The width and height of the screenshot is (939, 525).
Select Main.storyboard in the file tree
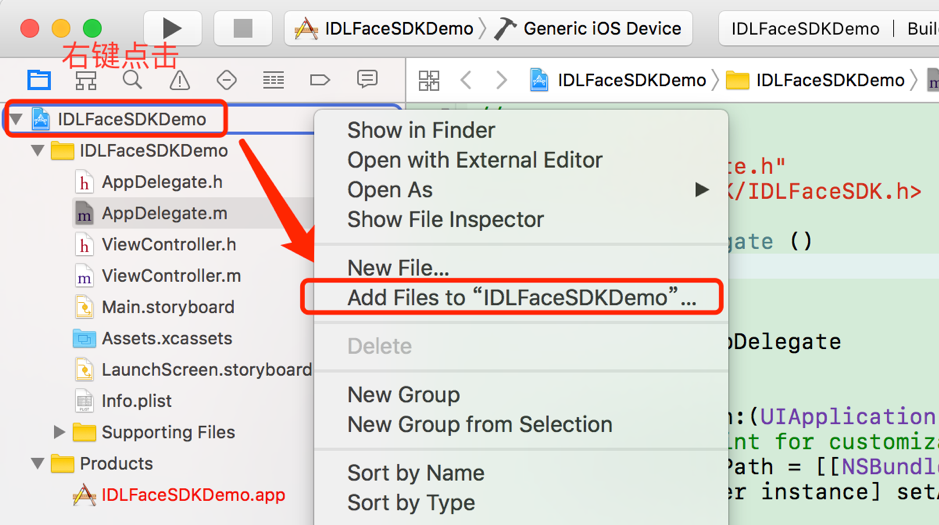pos(168,307)
